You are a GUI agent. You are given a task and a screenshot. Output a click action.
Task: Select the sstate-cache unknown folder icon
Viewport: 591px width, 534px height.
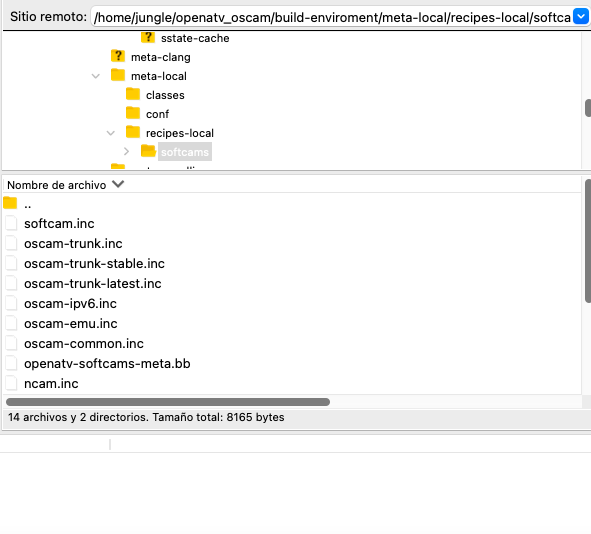[148, 37]
